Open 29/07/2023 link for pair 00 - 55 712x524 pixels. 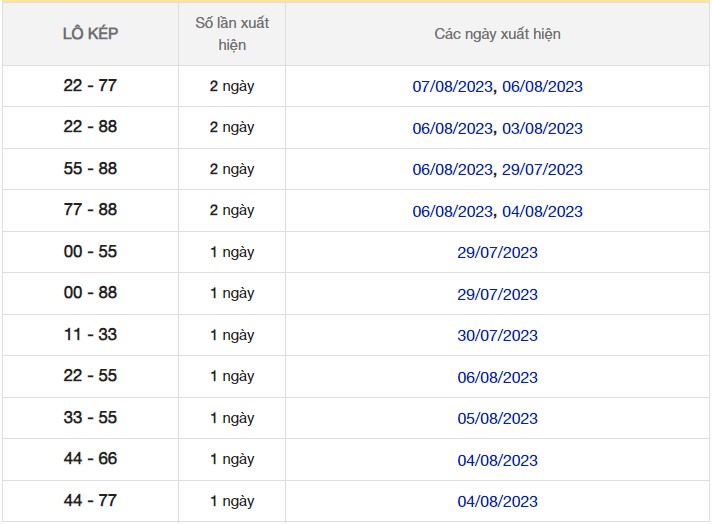[x=497, y=253]
